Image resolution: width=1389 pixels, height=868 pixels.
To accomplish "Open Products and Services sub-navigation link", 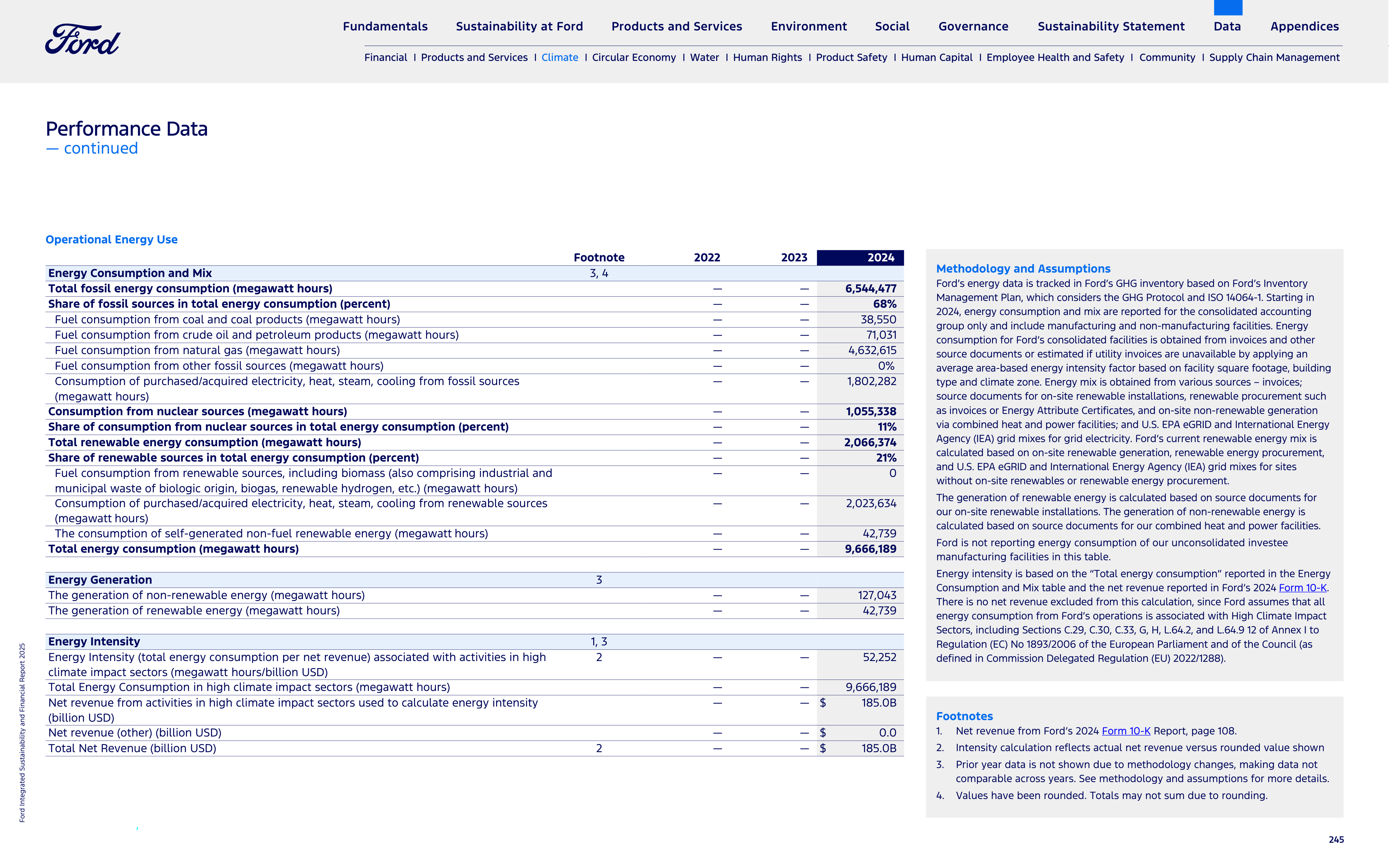I will click(x=474, y=58).
